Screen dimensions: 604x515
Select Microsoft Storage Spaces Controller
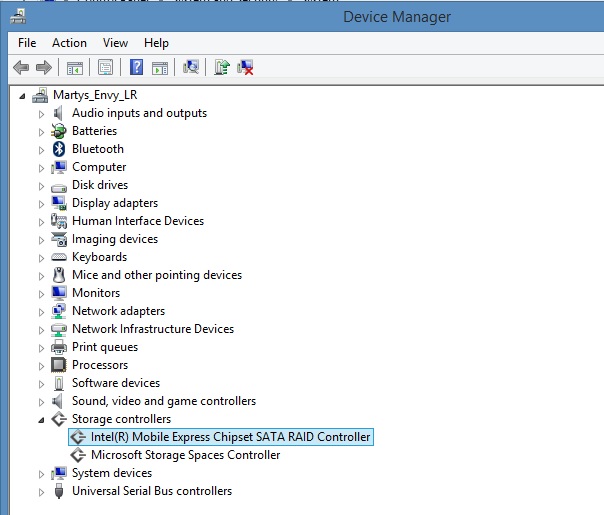(185, 455)
